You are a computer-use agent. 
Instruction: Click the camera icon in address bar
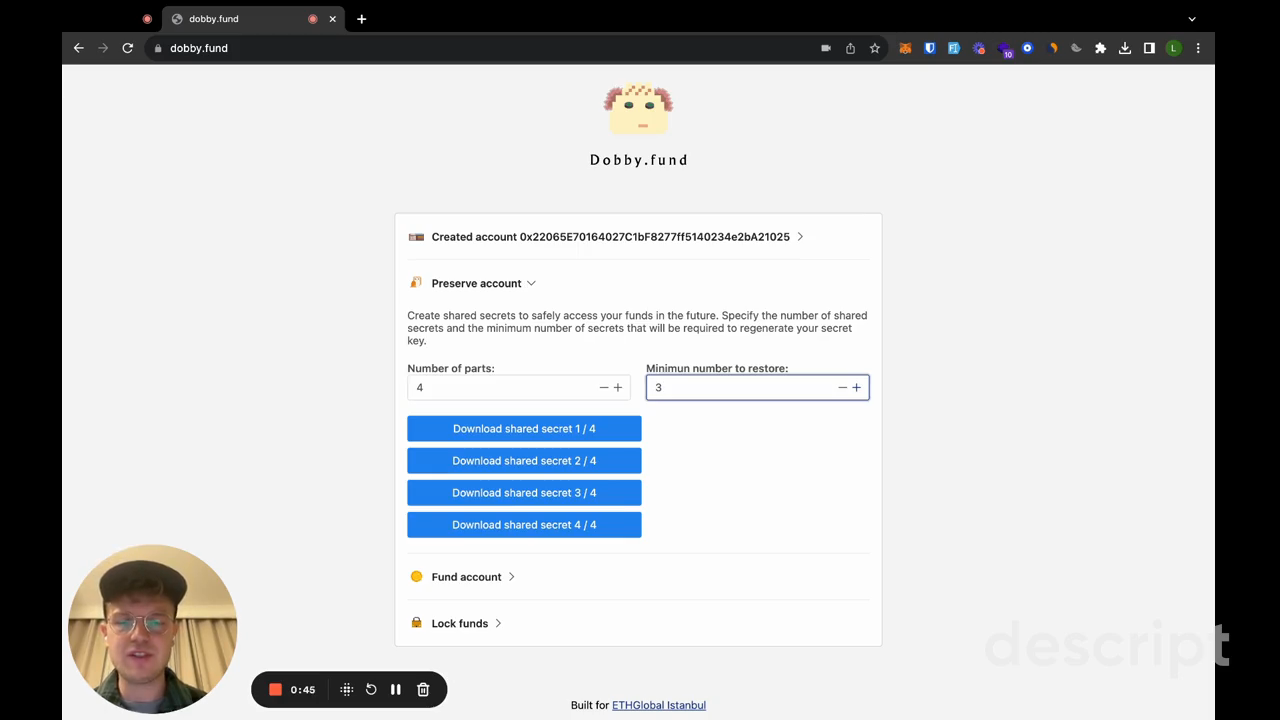(x=826, y=48)
